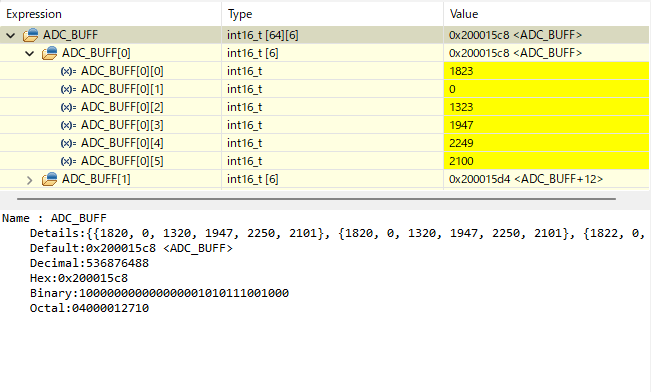Click the ADC_BUFF[1] sub-array folder icon
651x392 pixels.
tap(49, 179)
